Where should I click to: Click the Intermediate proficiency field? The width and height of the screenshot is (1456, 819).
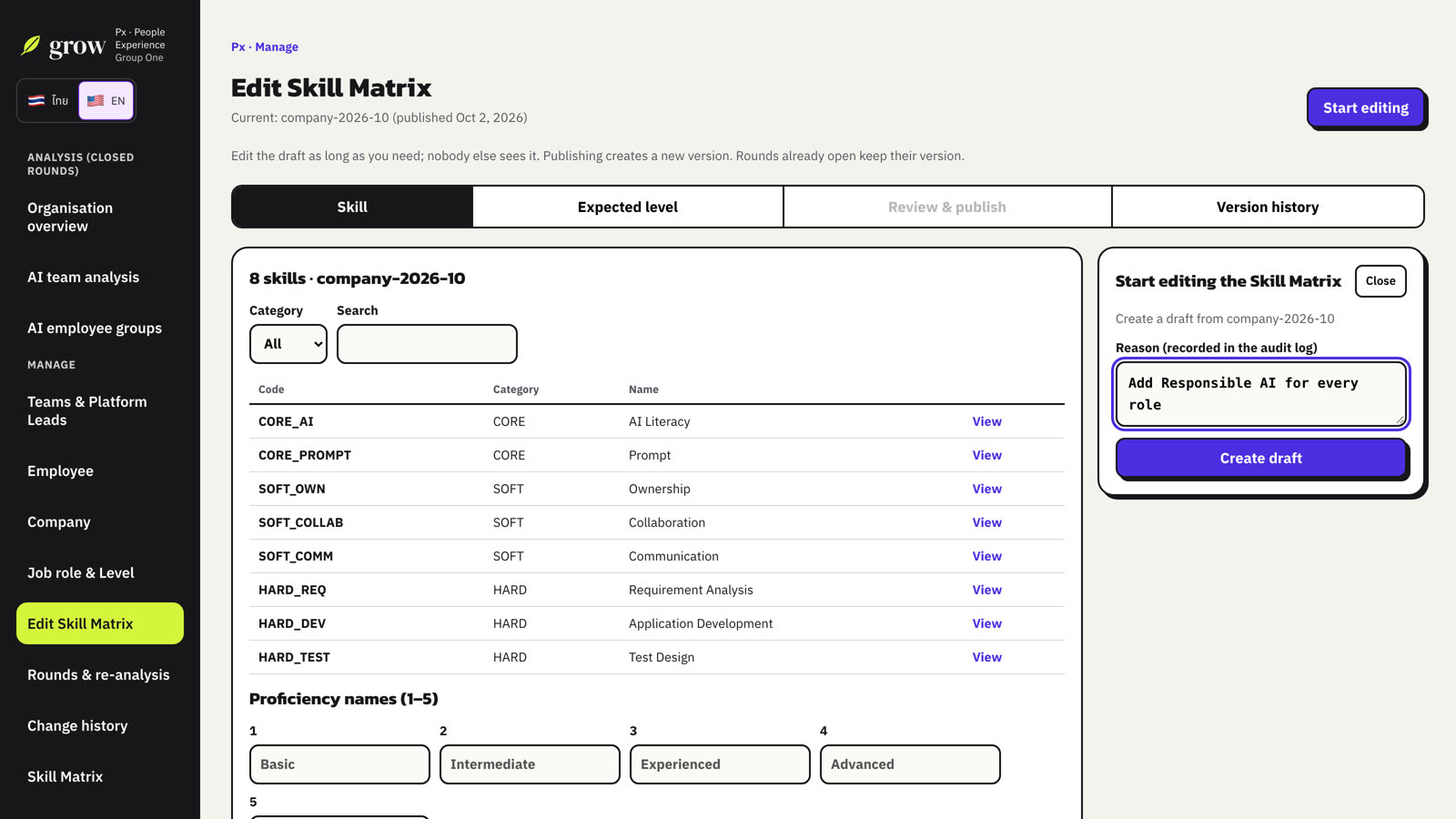[x=530, y=764]
